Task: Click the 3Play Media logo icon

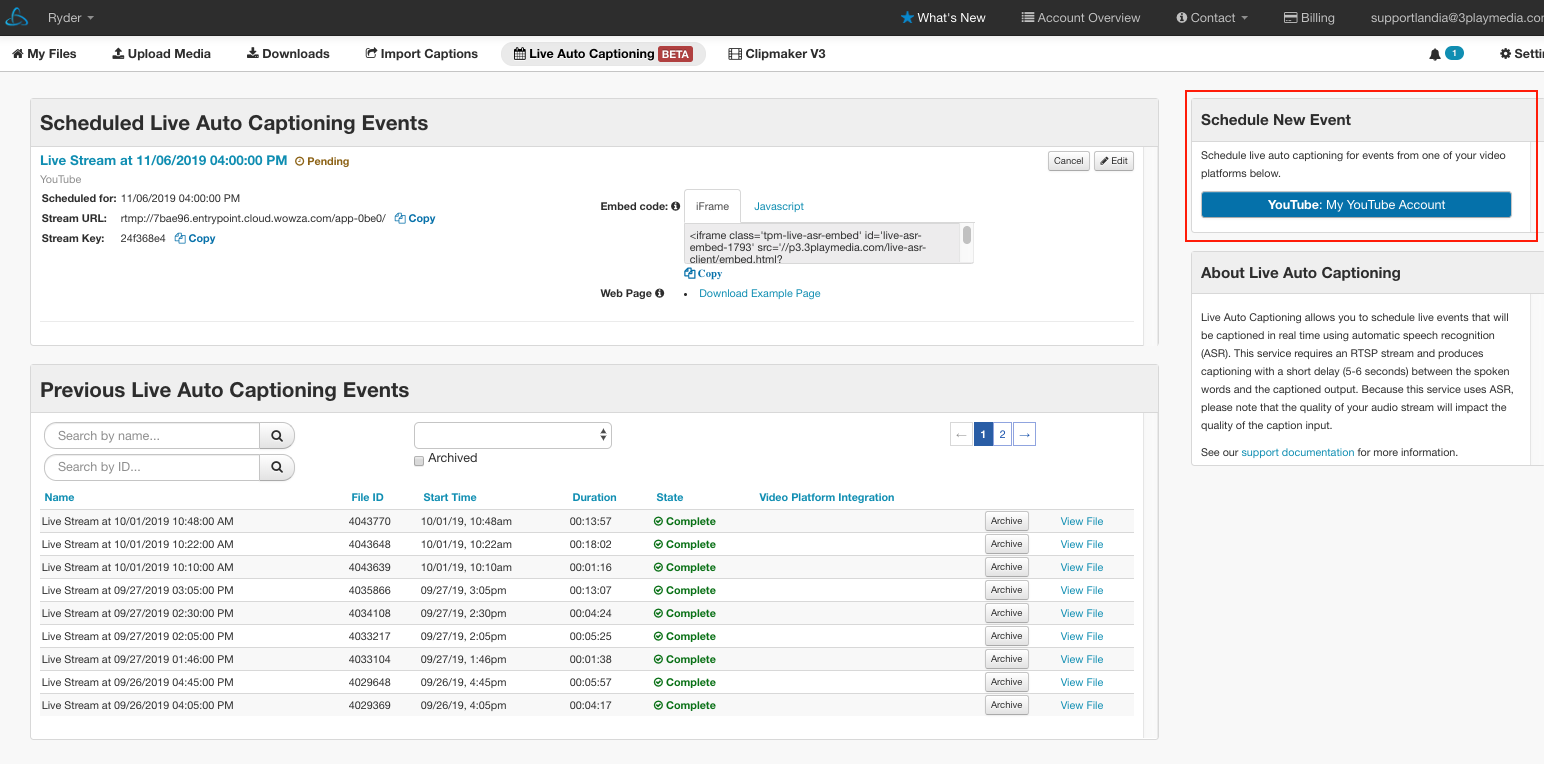Action: click(x=18, y=17)
